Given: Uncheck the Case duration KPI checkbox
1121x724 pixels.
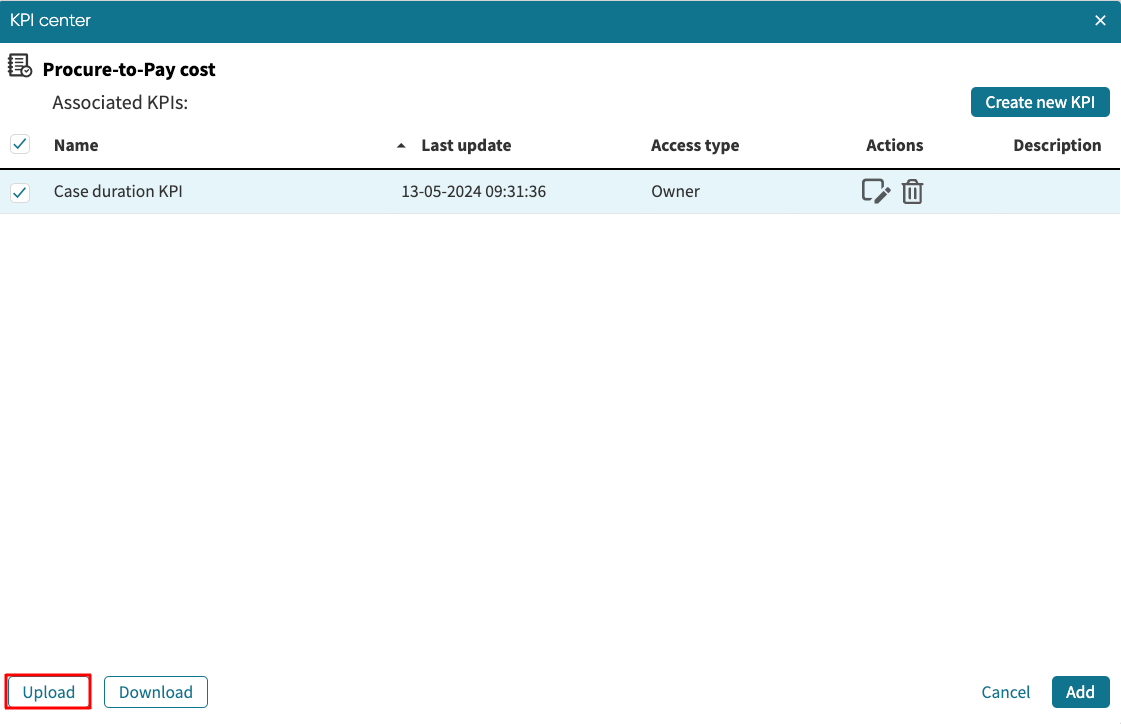Looking at the screenshot, I should coord(20,192).
